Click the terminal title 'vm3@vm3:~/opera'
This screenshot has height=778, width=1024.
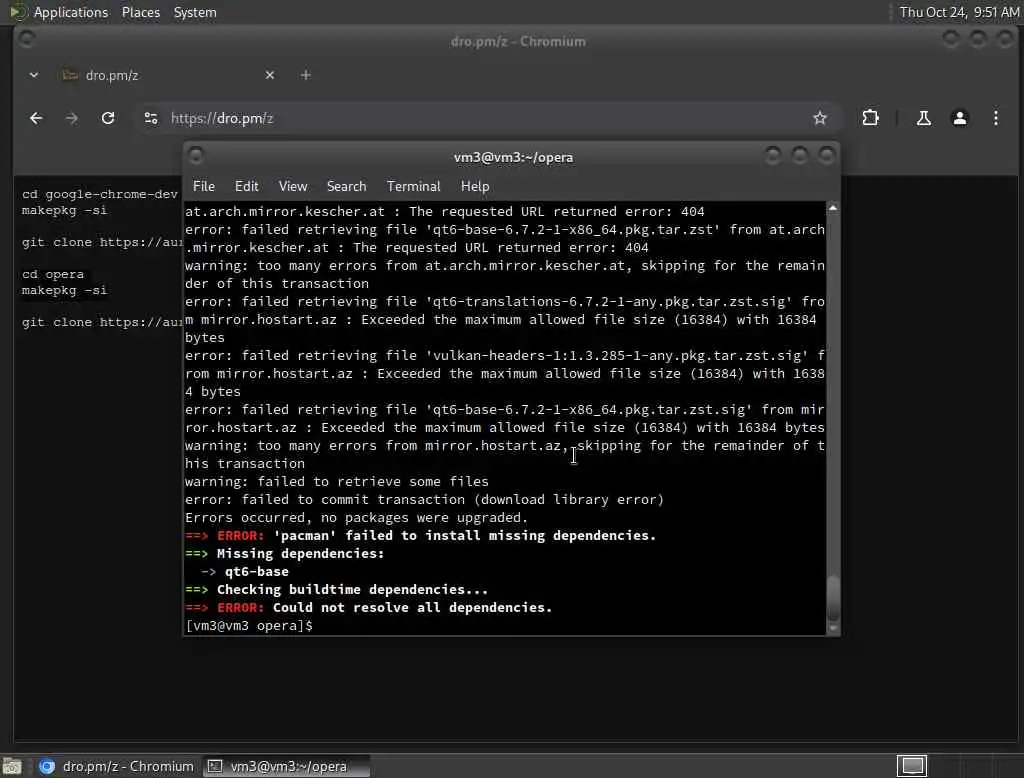point(513,157)
